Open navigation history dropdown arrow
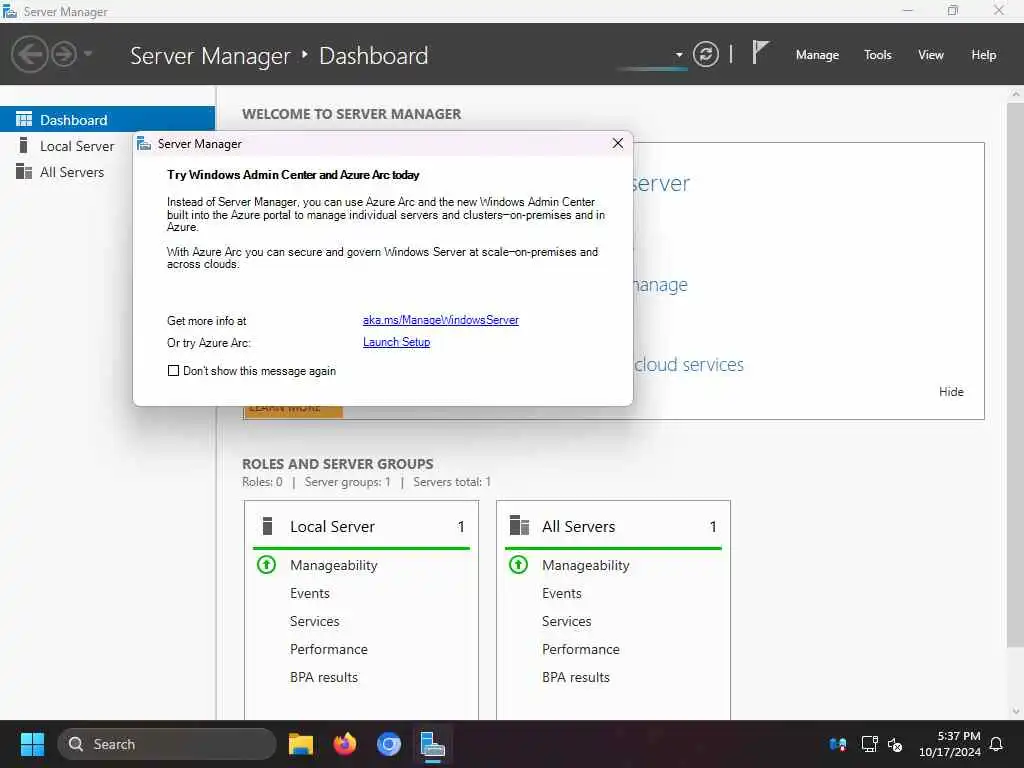 tap(88, 54)
